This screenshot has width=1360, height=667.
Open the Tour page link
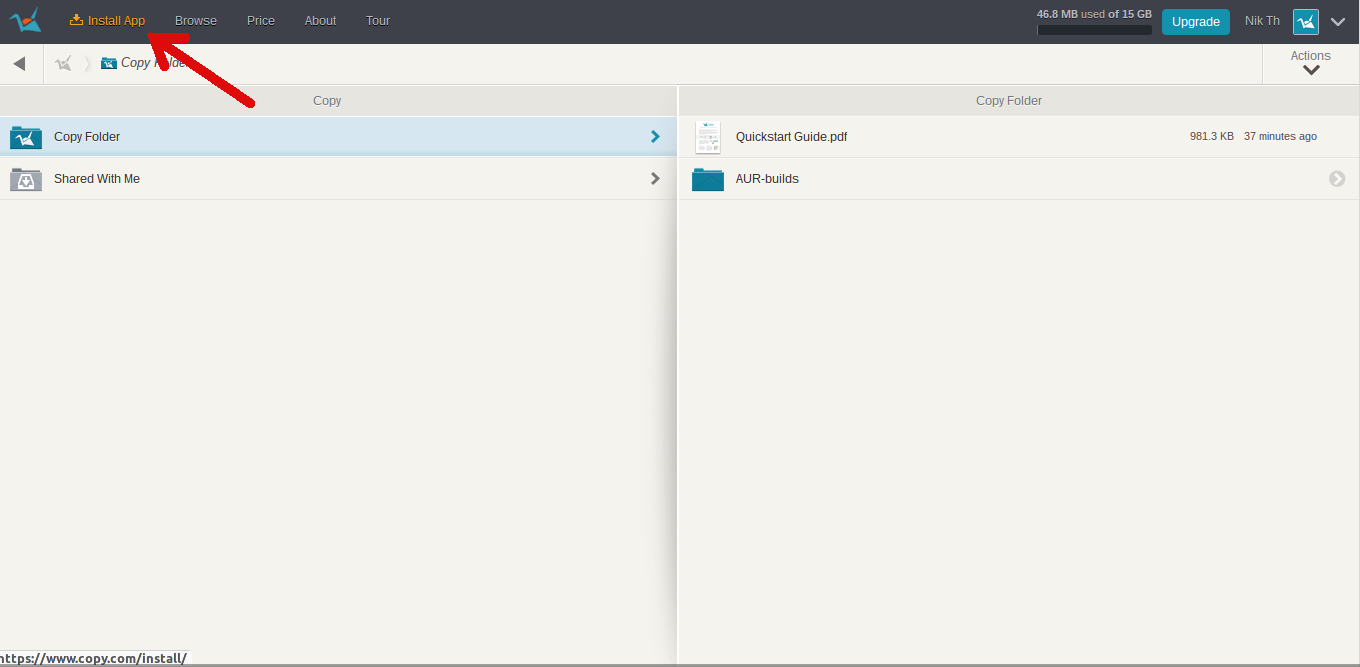(x=378, y=21)
